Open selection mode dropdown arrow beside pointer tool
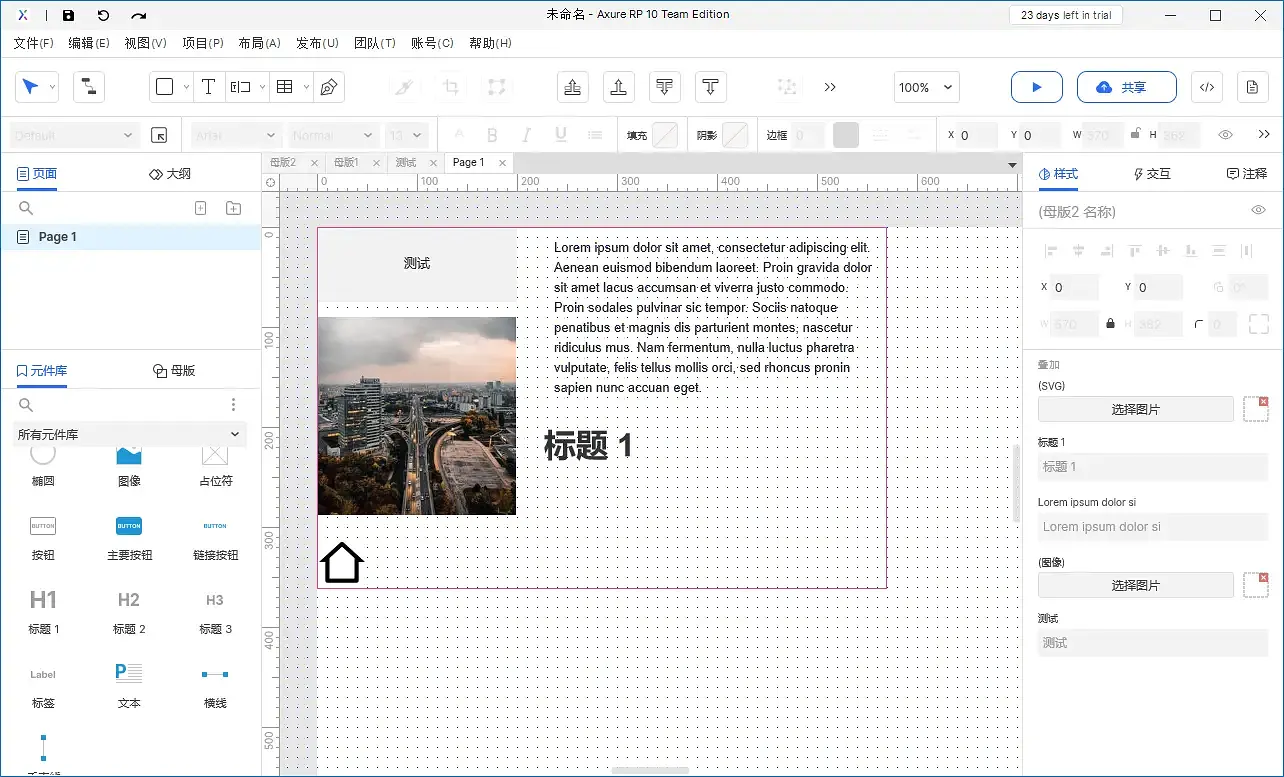 pyautogui.click(x=52, y=87)
